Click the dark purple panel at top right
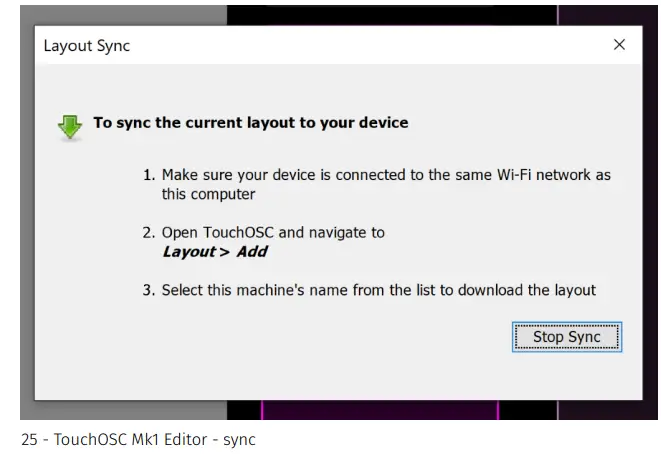The height and width of the screenshot is (454, 661). (x=608, y=14)
